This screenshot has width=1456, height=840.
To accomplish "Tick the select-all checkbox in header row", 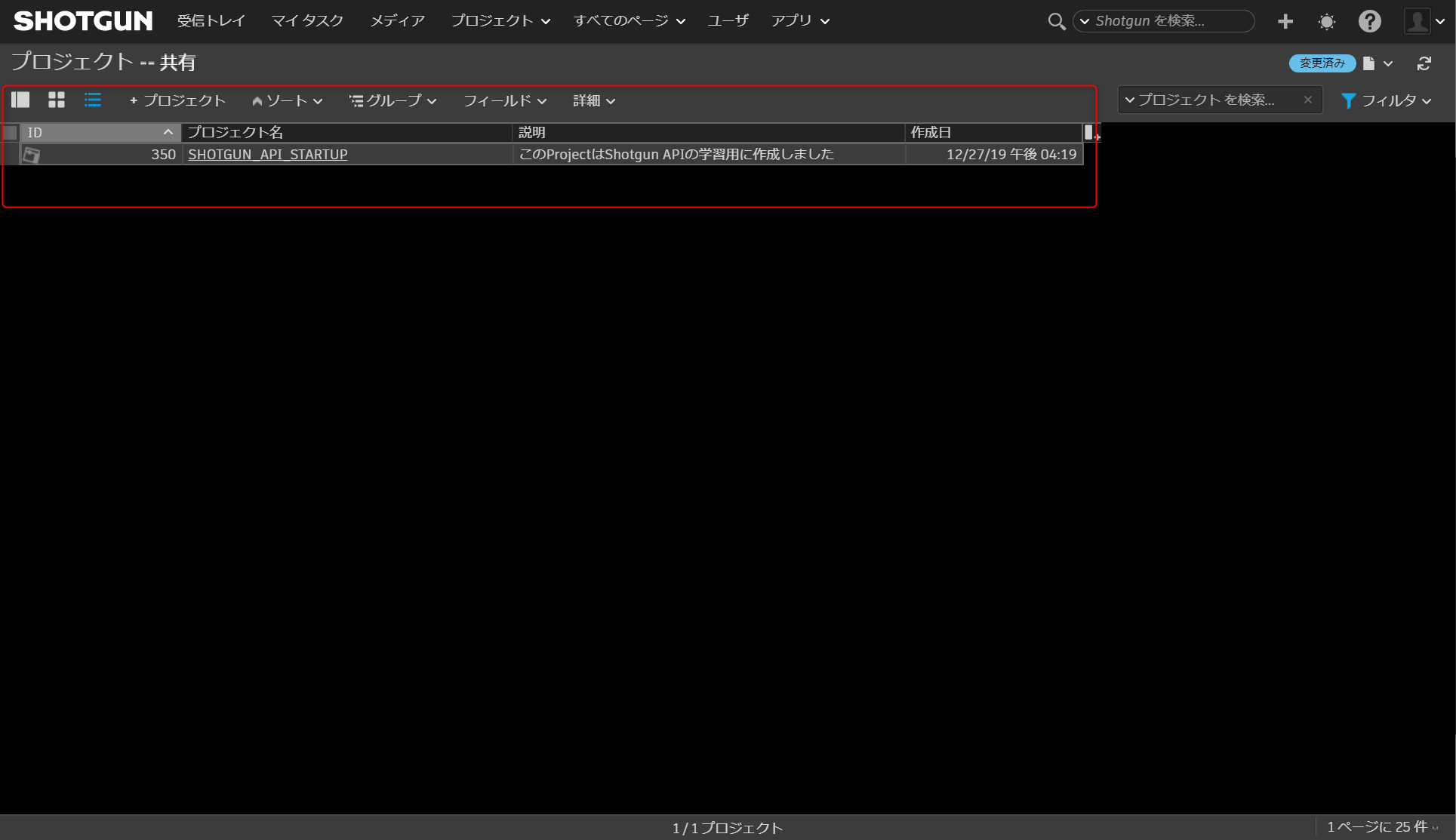I will click(x=11, y=133).
